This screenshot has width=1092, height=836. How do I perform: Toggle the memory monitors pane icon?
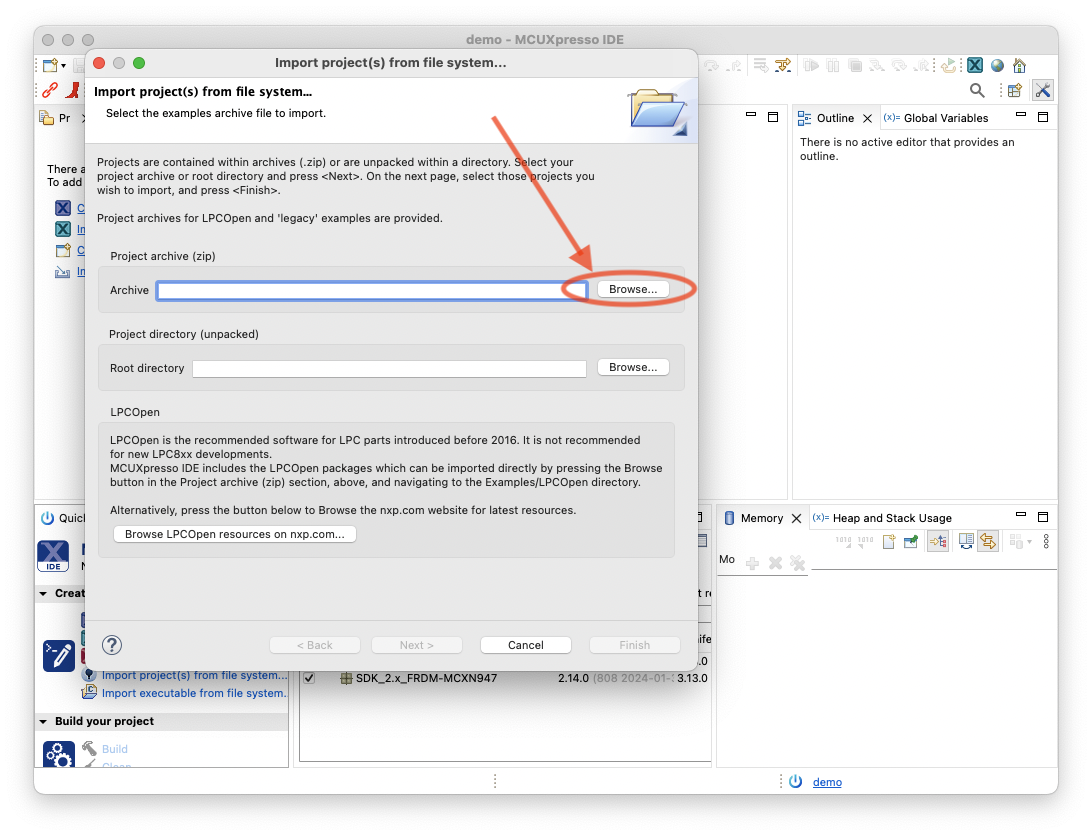click(x=938, y=541)
